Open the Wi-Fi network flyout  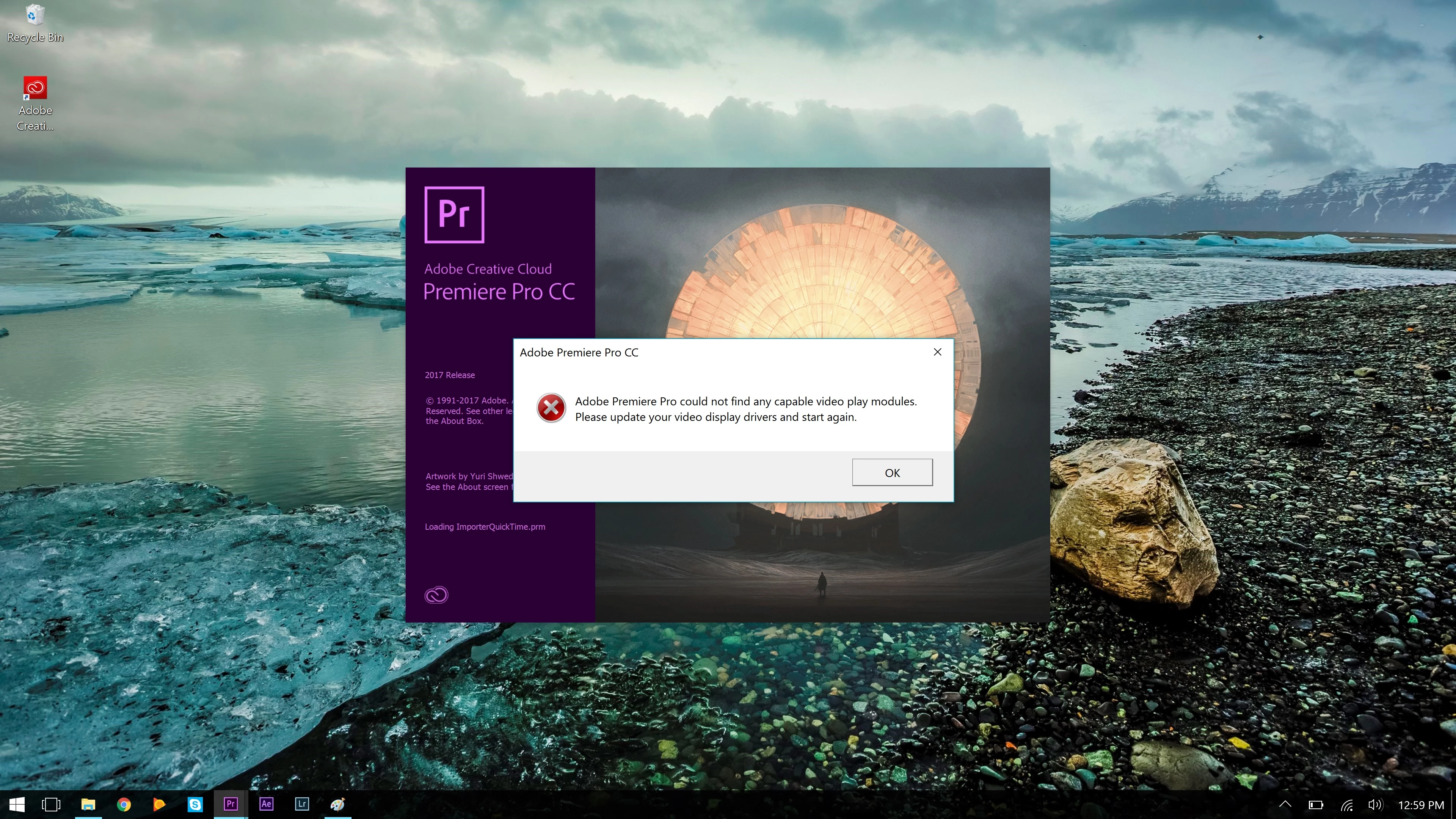tap(1347, 805)
